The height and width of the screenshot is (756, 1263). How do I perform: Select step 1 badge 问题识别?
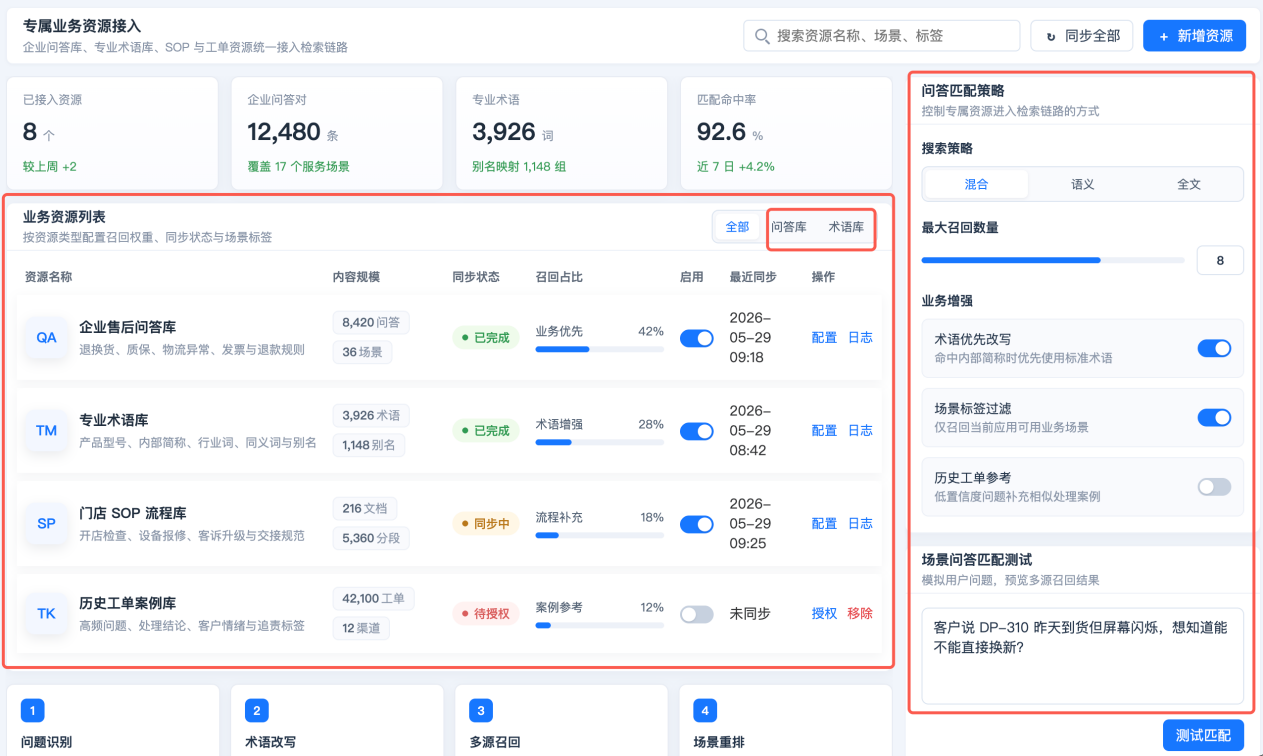click(x=32, y=711)
